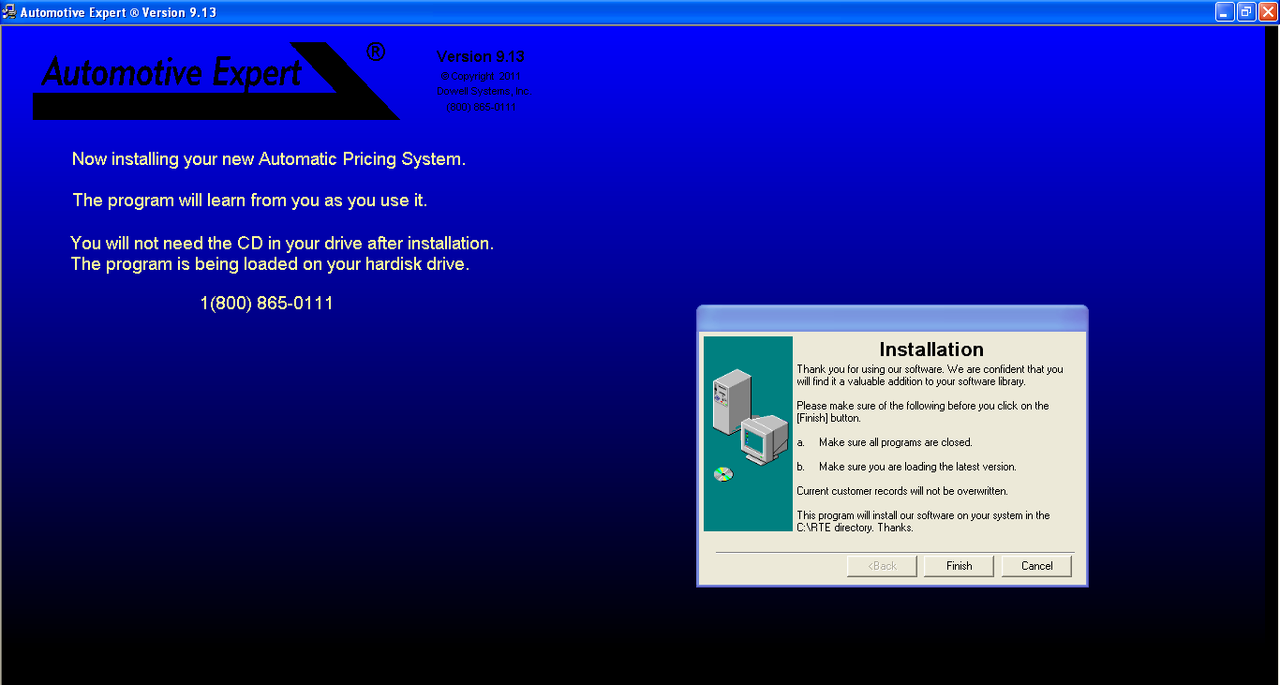This screenshot has width=1280, height=685.
Task: Click the yellow phone number 1(800) 865-0111
Action: click(267, 303)
